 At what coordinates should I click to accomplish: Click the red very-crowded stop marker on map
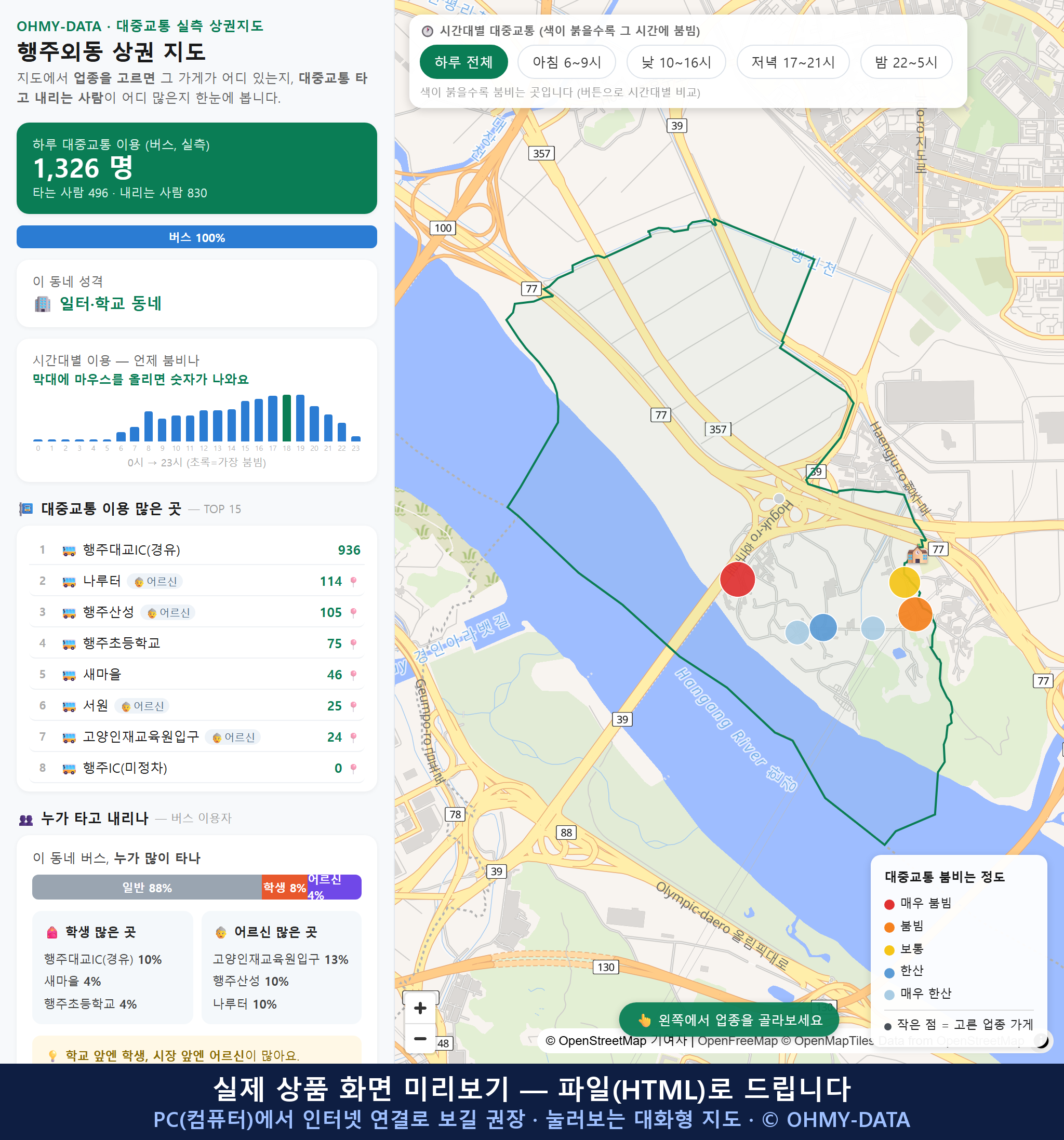(x=737, y=579)
